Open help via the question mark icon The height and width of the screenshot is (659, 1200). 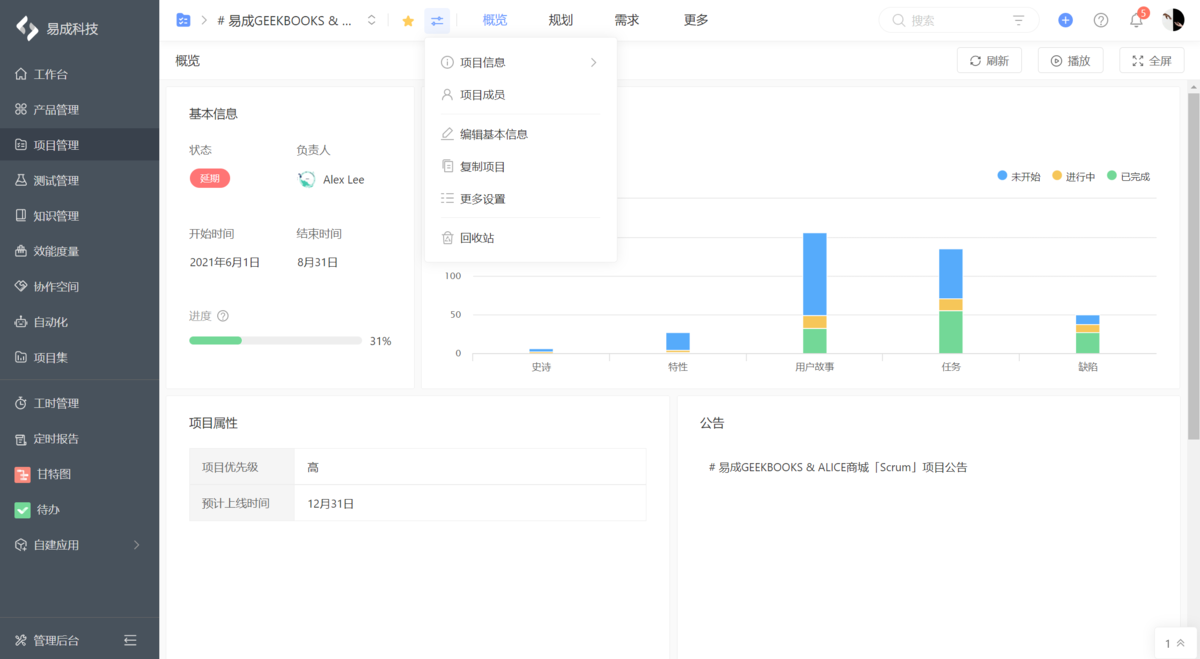(x=1100, y=19)
